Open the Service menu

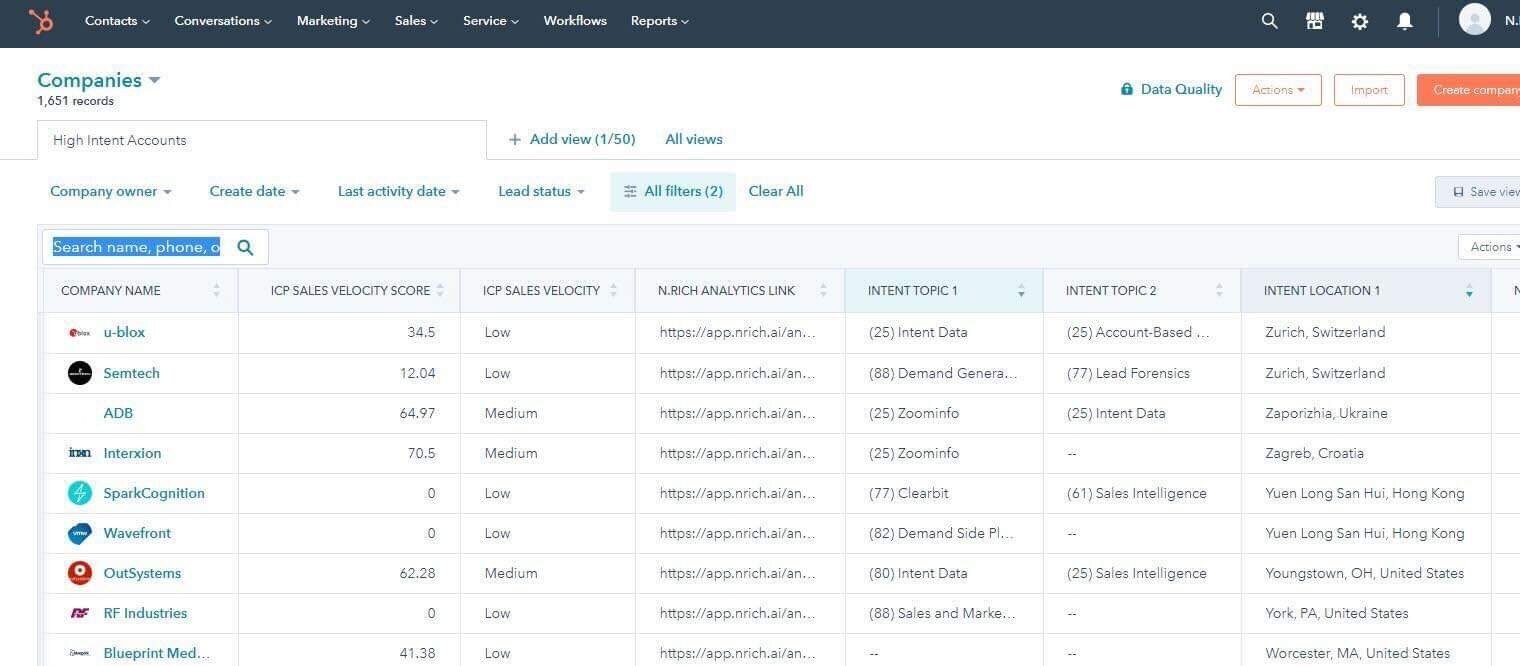click(x=491, y=21)
